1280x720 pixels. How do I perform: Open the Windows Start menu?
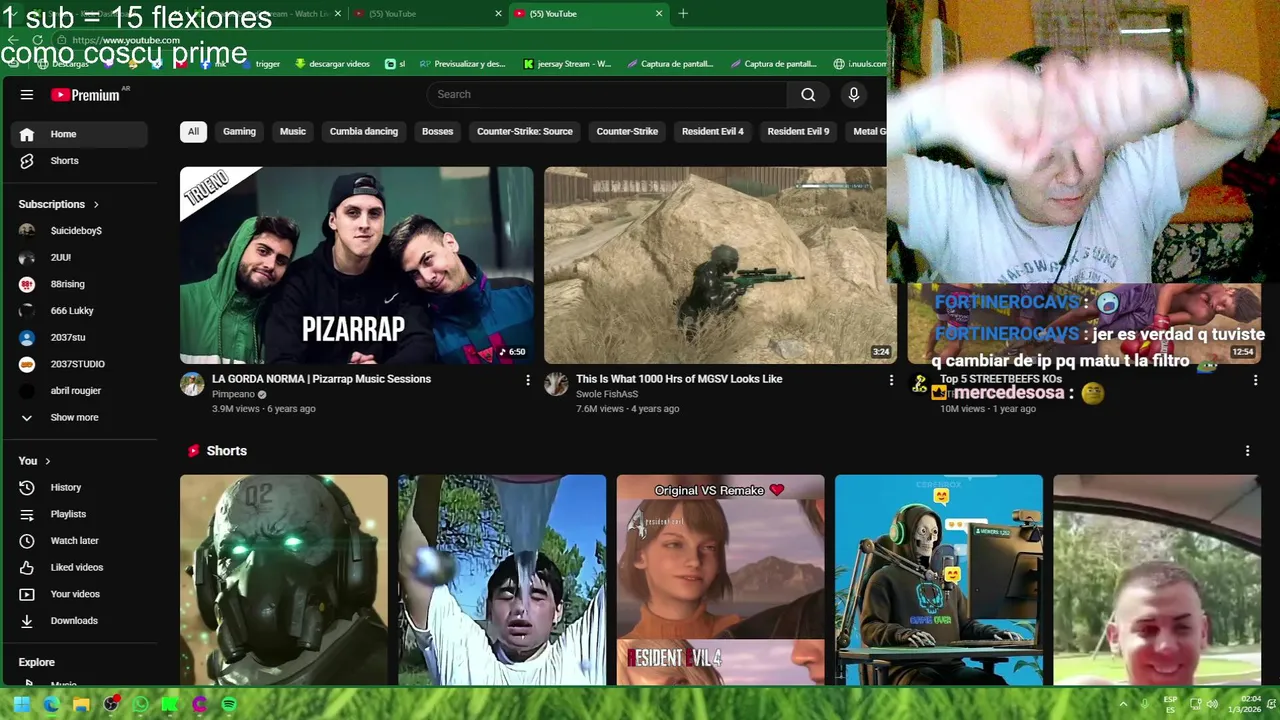point(21,704)
